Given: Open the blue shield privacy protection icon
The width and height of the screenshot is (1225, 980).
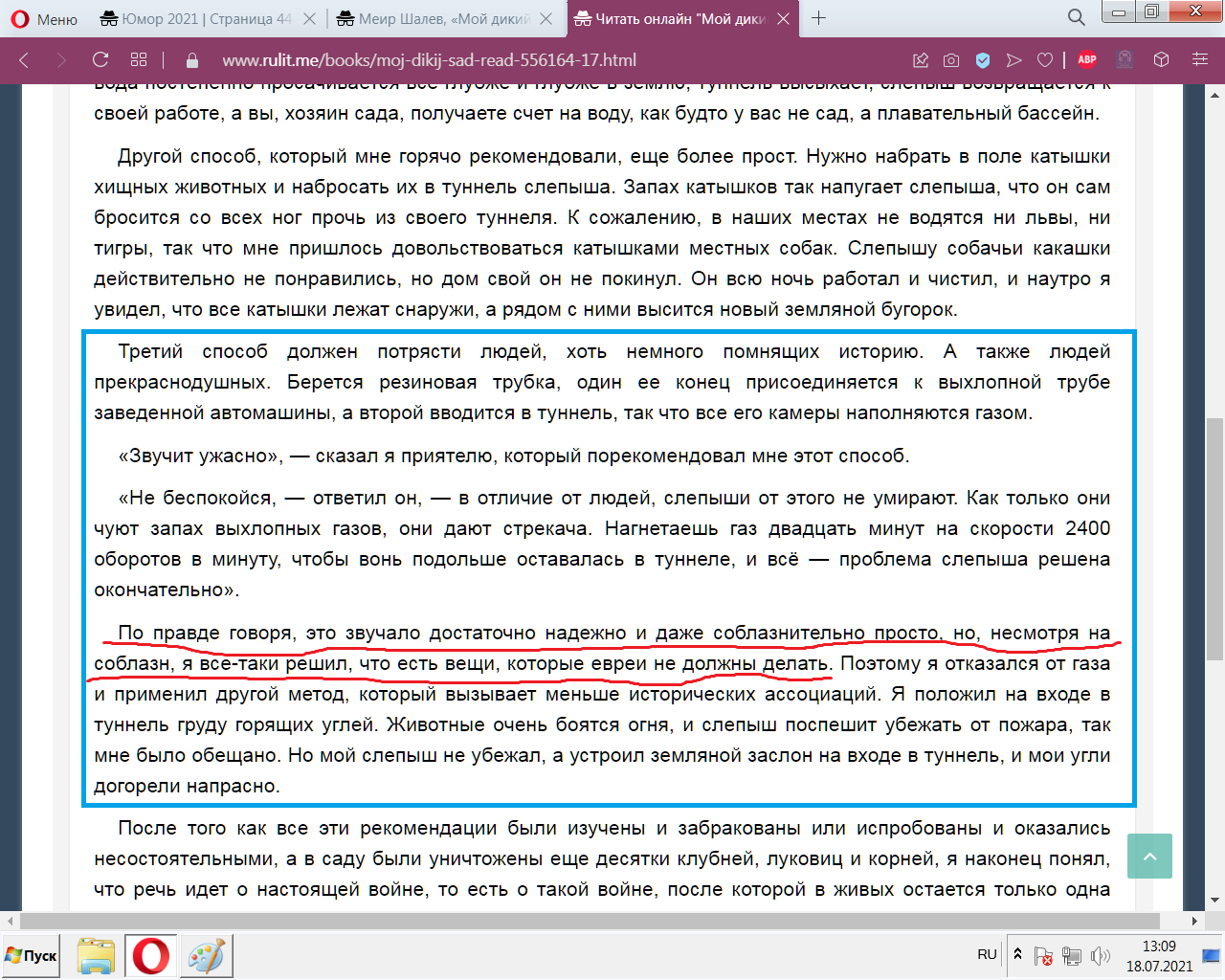Looking at the screenshot, I should (983, 59).
